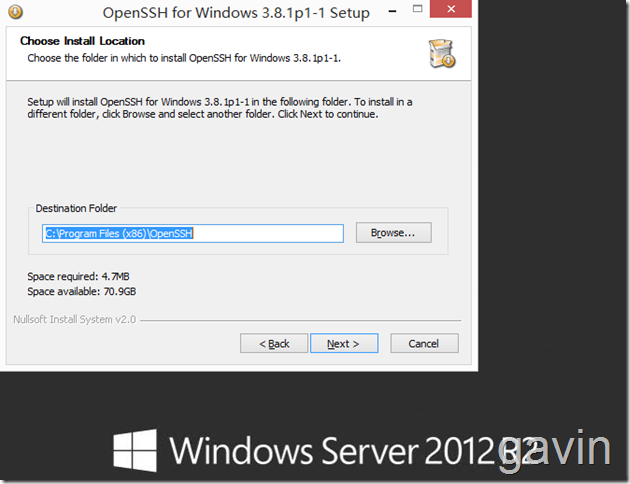The height and width of the screenshot is (484, 630).
Task: Click the 'Nullsoft Install System v2.0' label
Action: pos(75,319)
